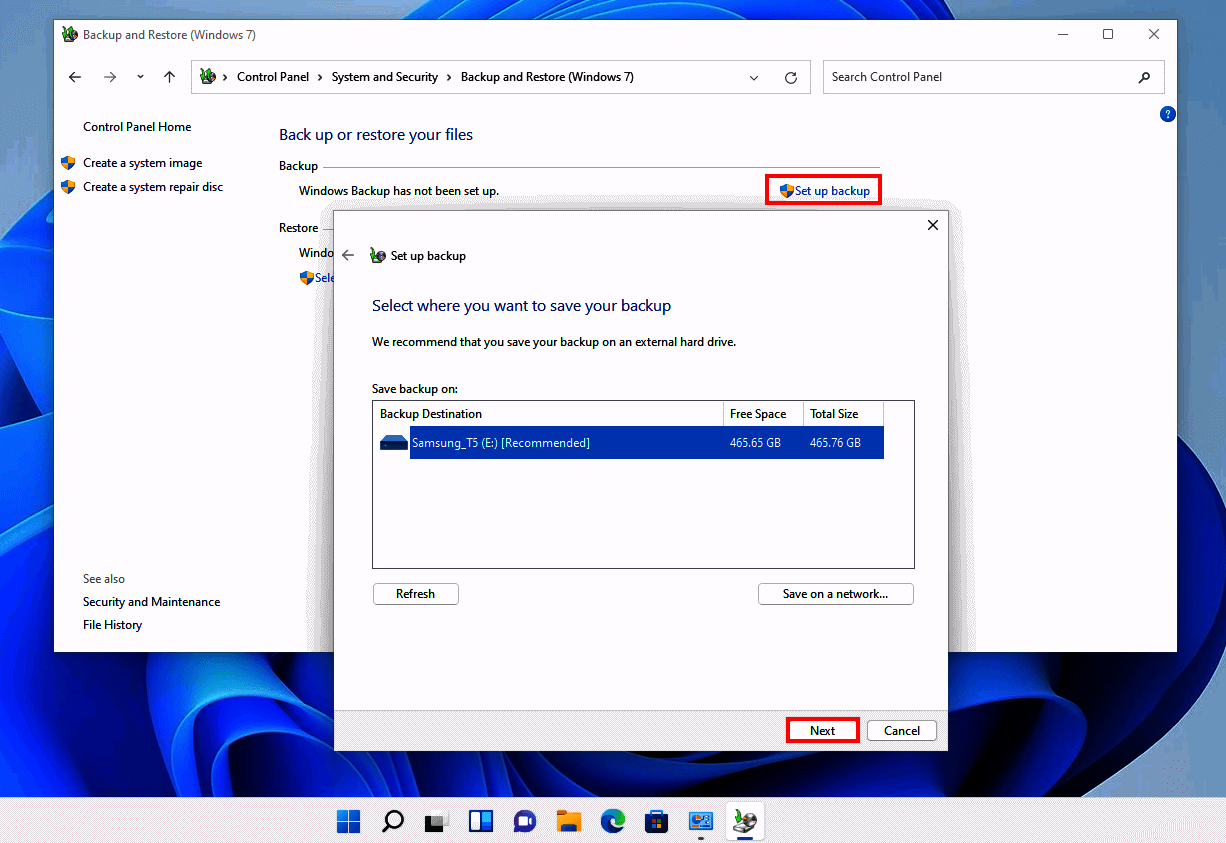Open the Create a system image wizard
The height and width of the screenshot is (843, 1226).
click(144, 162)
